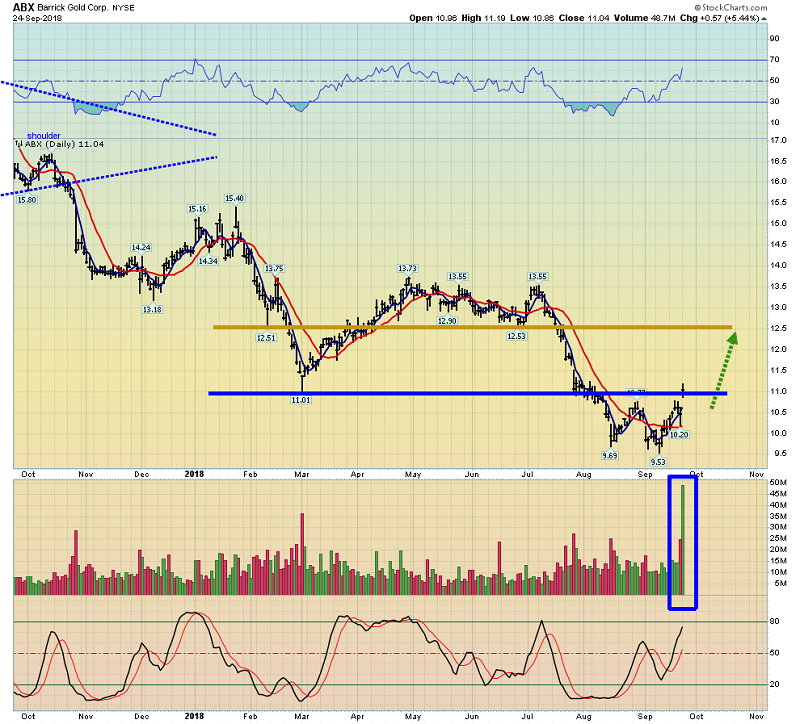Click the 10.20 price label
Viewport: 800px width, 724px height.
click(679, 435)
